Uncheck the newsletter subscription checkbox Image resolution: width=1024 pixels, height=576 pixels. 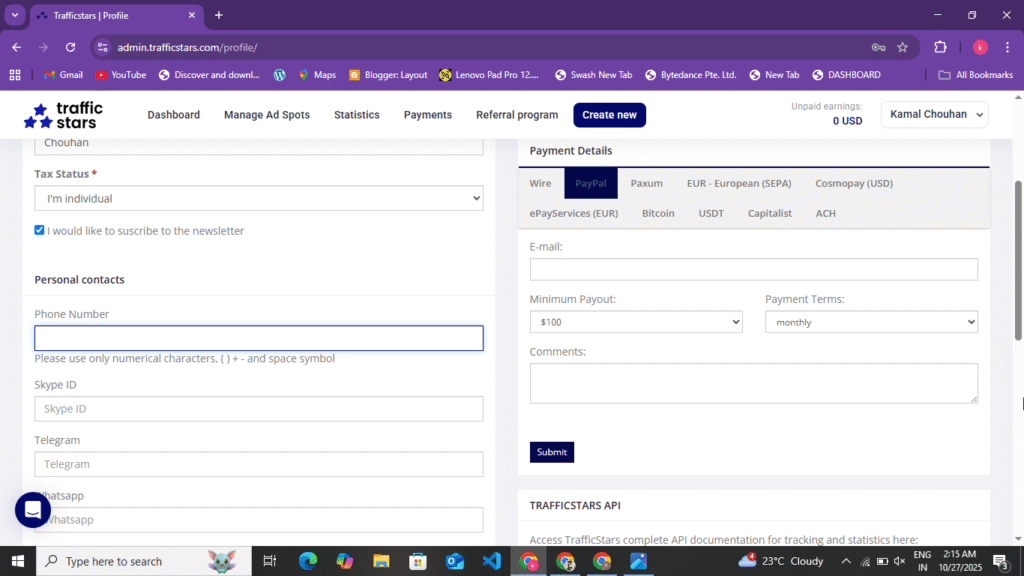coord(39,230)
